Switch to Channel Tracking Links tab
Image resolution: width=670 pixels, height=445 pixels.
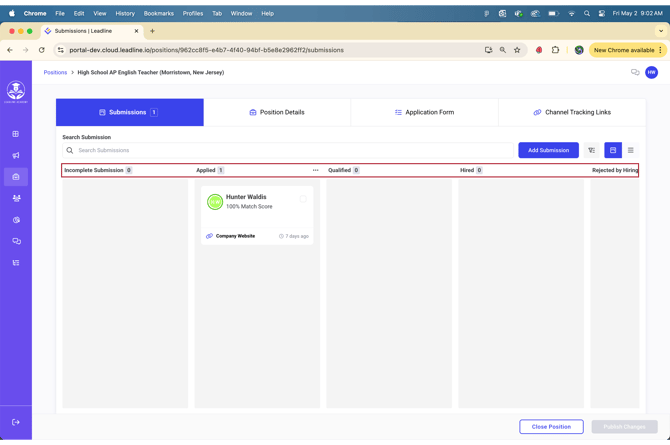click(x=572, y=112)
